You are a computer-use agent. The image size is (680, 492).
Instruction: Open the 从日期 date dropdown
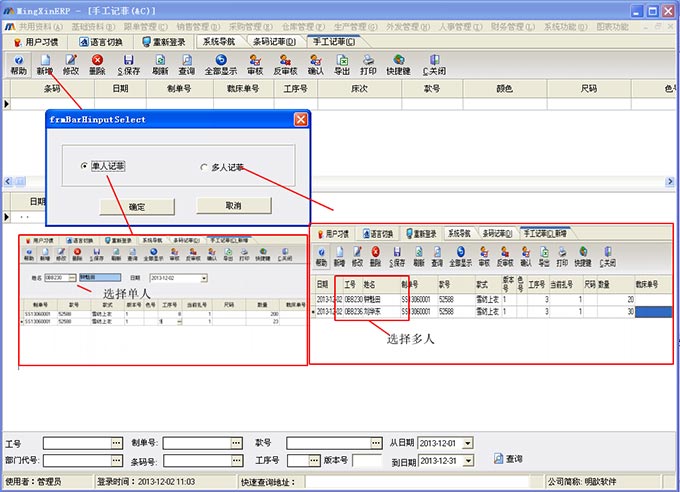point(468,443)
